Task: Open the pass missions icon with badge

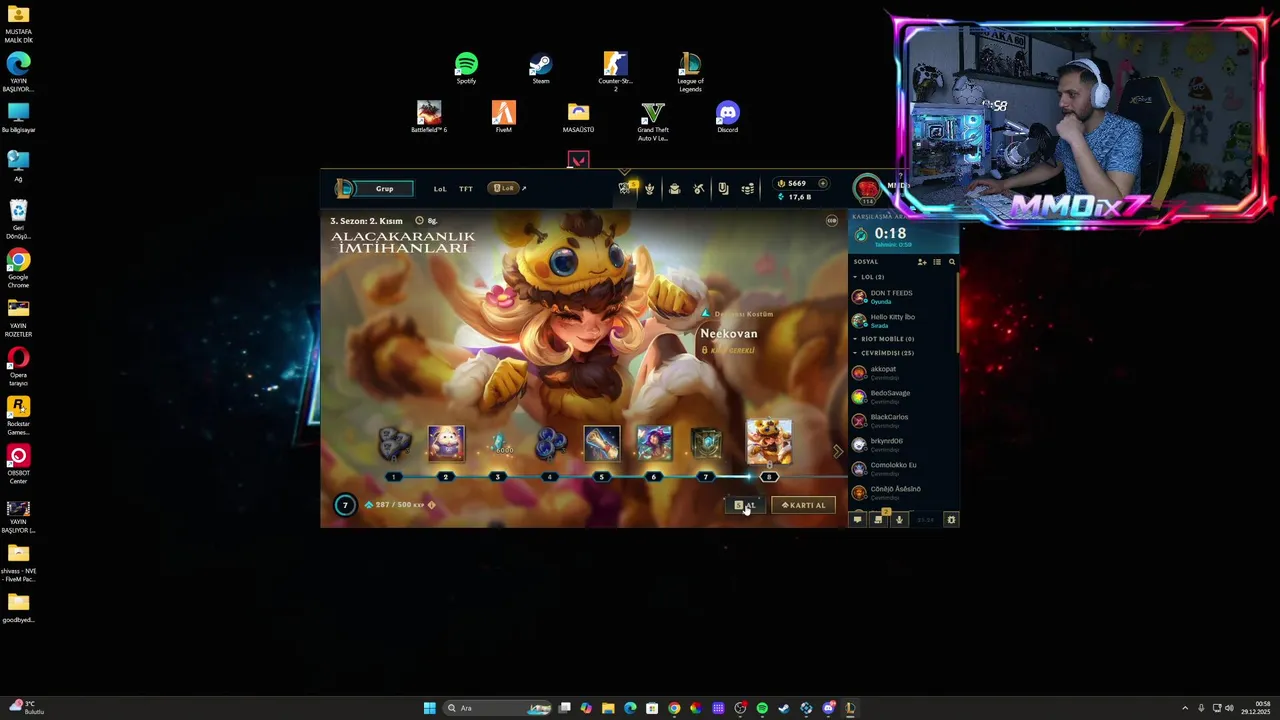Action: (626, 187)
